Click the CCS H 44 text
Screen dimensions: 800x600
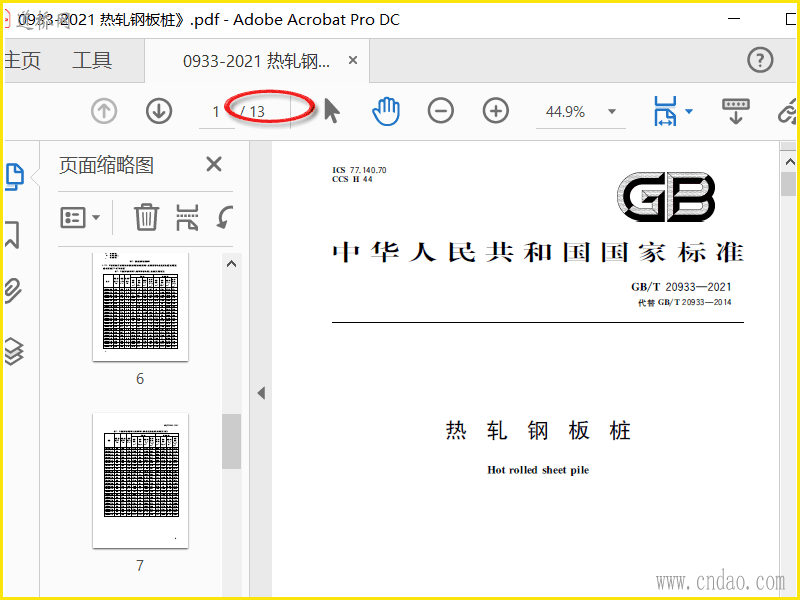click(353, 179)
